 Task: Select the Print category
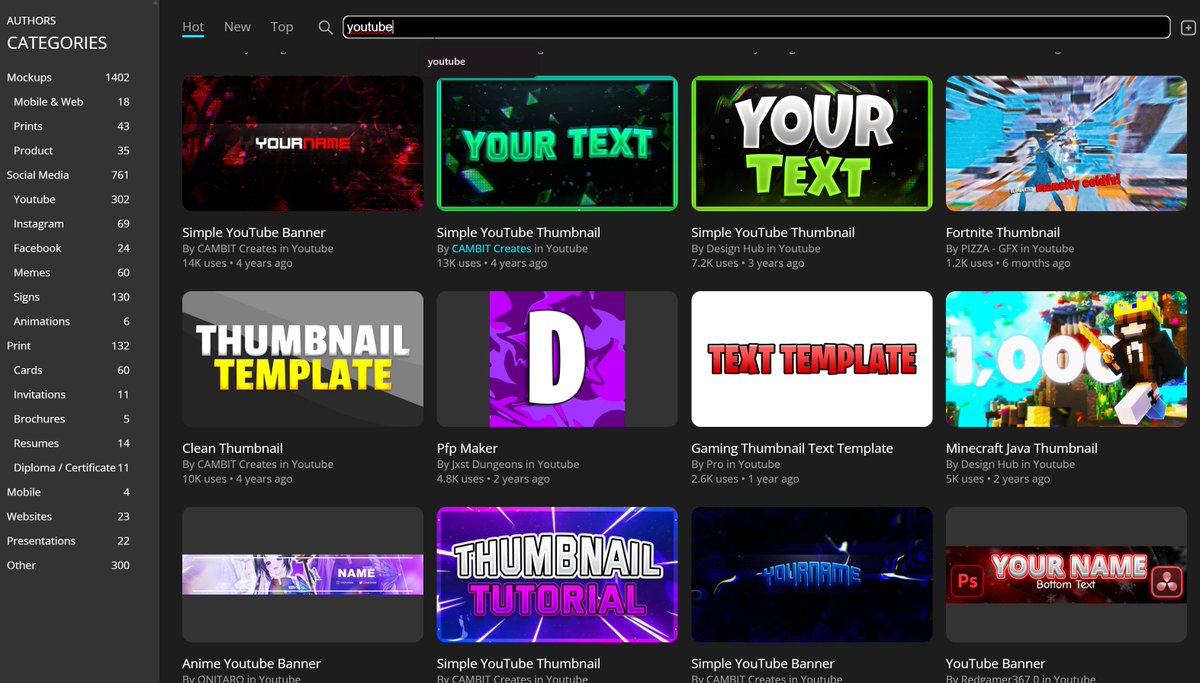point(68,346)
